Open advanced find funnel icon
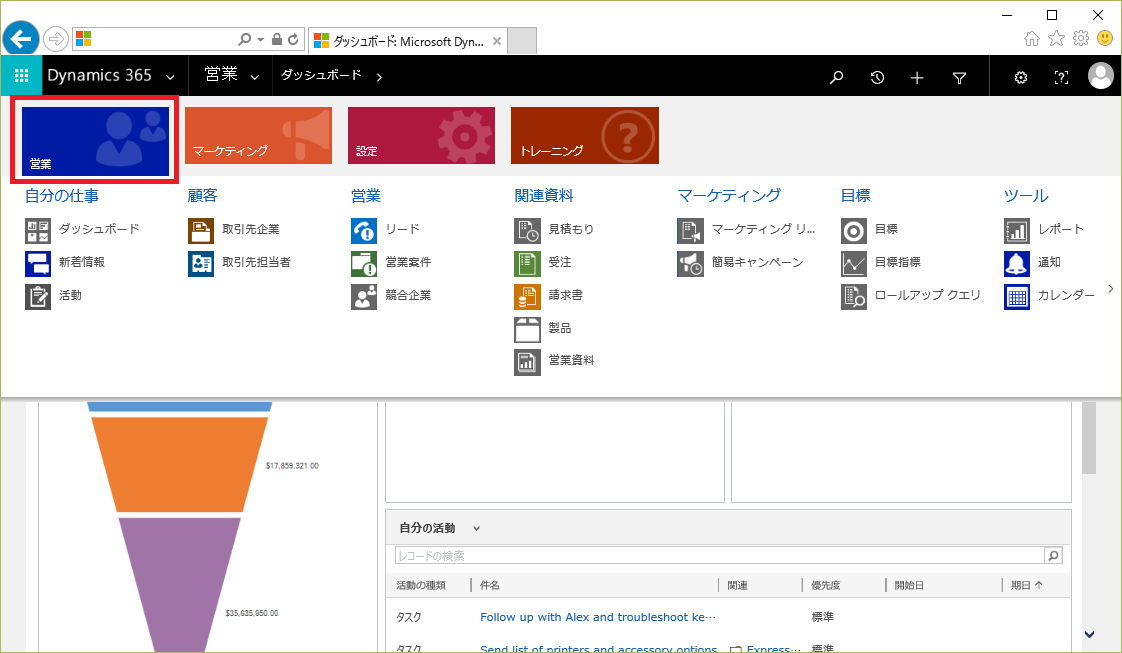Image resolution: width=1122 pixels, height=653 pixels. (960, 77)
